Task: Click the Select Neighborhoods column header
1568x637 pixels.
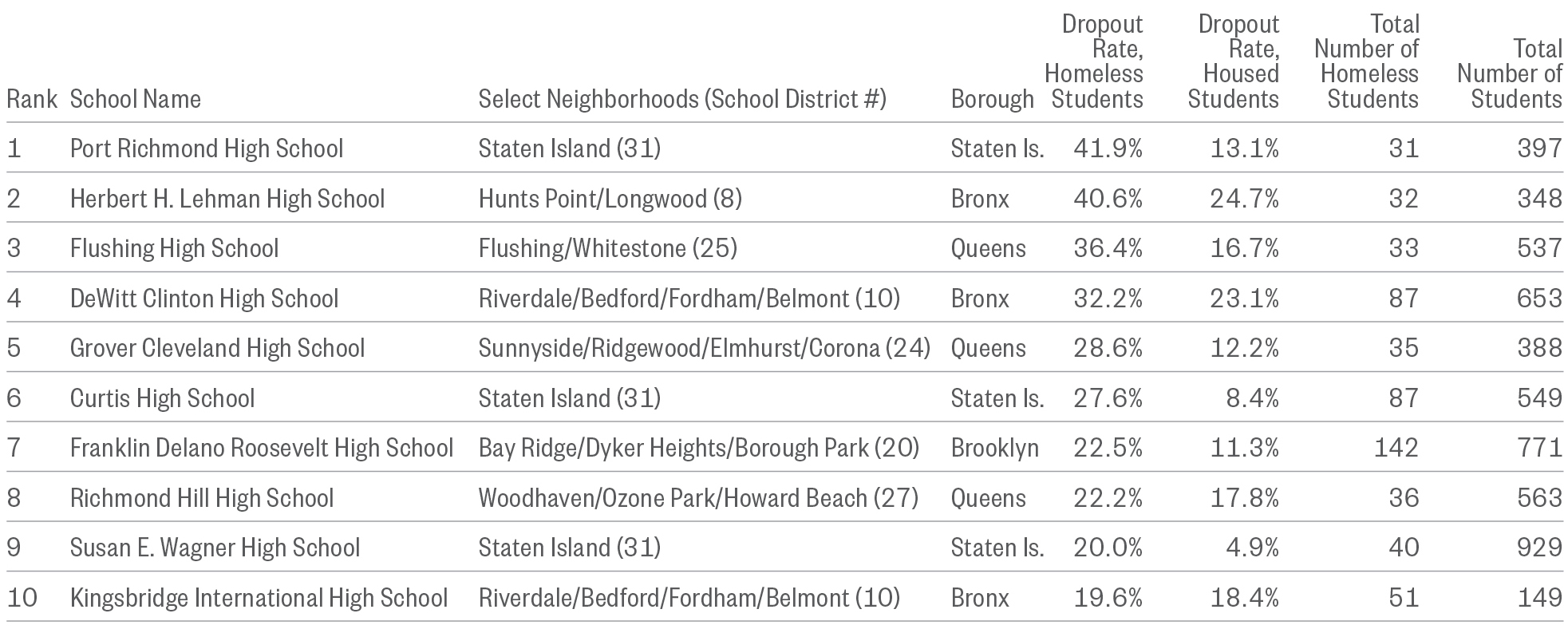Action: 682,99
